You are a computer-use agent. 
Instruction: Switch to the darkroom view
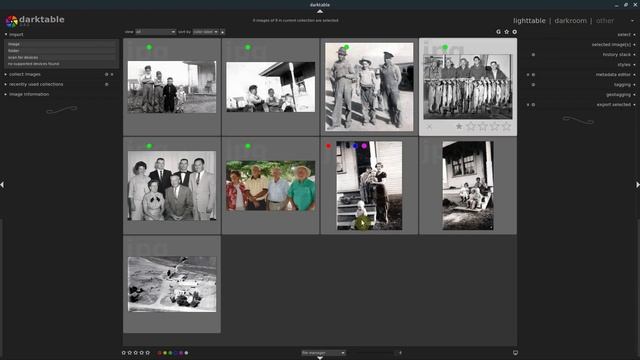point(570,21)
